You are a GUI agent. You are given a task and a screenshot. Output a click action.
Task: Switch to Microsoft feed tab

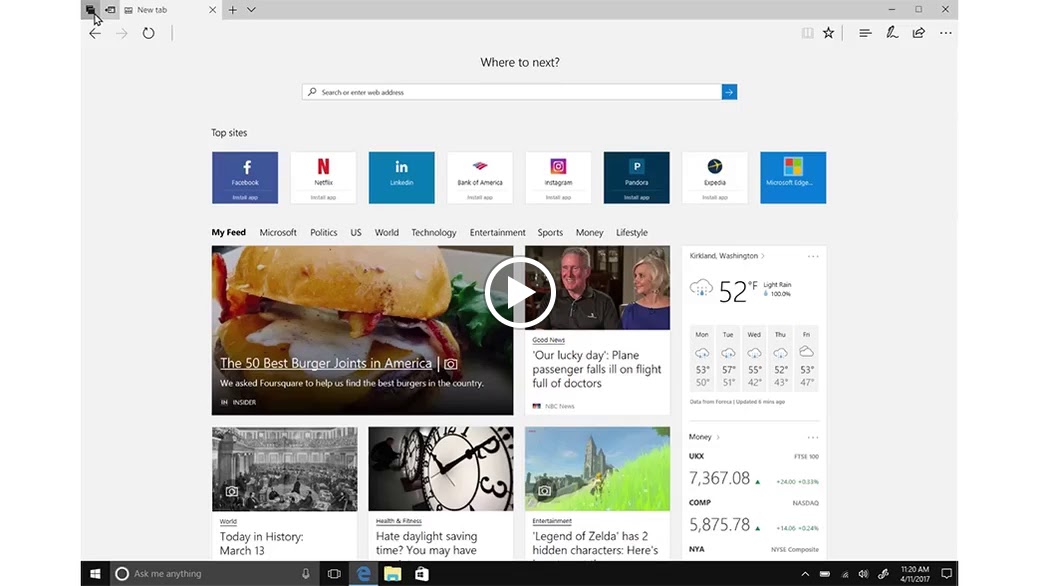tap(278, 233)
